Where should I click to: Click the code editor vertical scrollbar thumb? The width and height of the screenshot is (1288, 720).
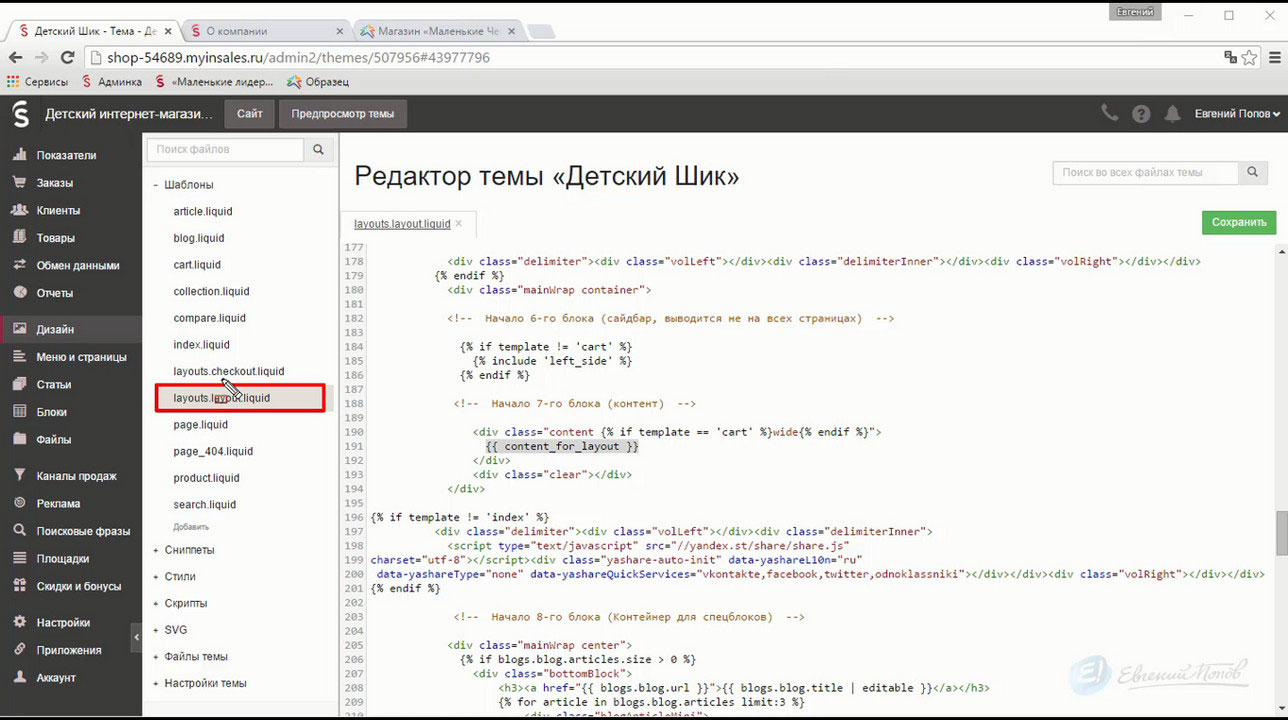1281,533
